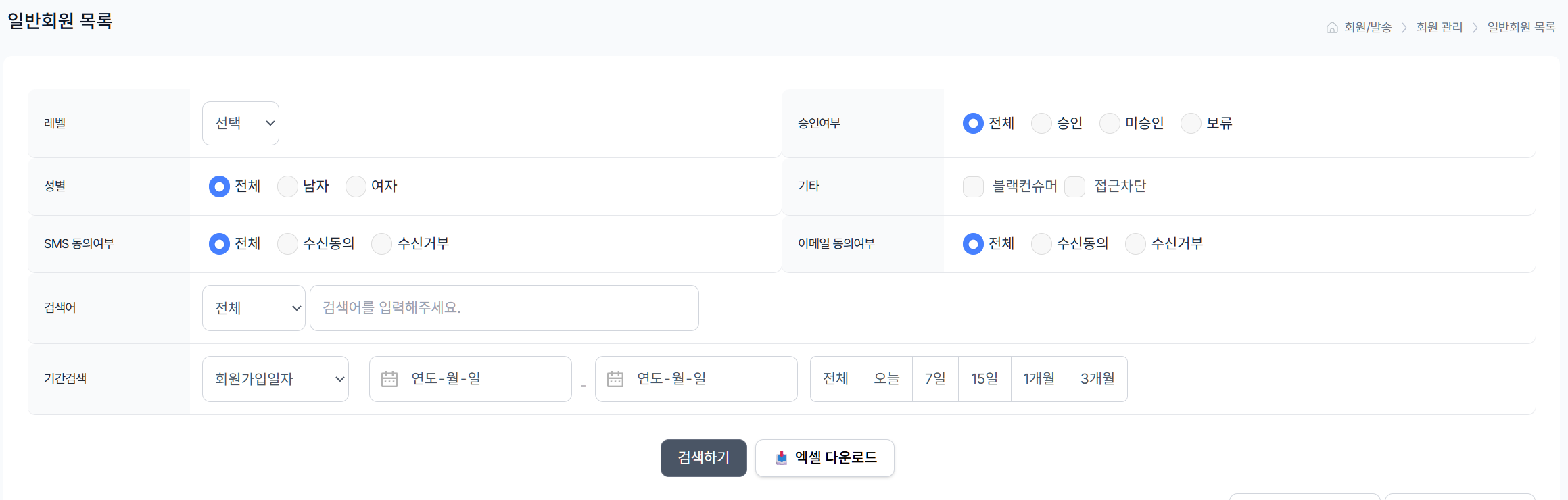
Task: Select 수신동의 for SMS 동의여부
Action: [287, 244]
